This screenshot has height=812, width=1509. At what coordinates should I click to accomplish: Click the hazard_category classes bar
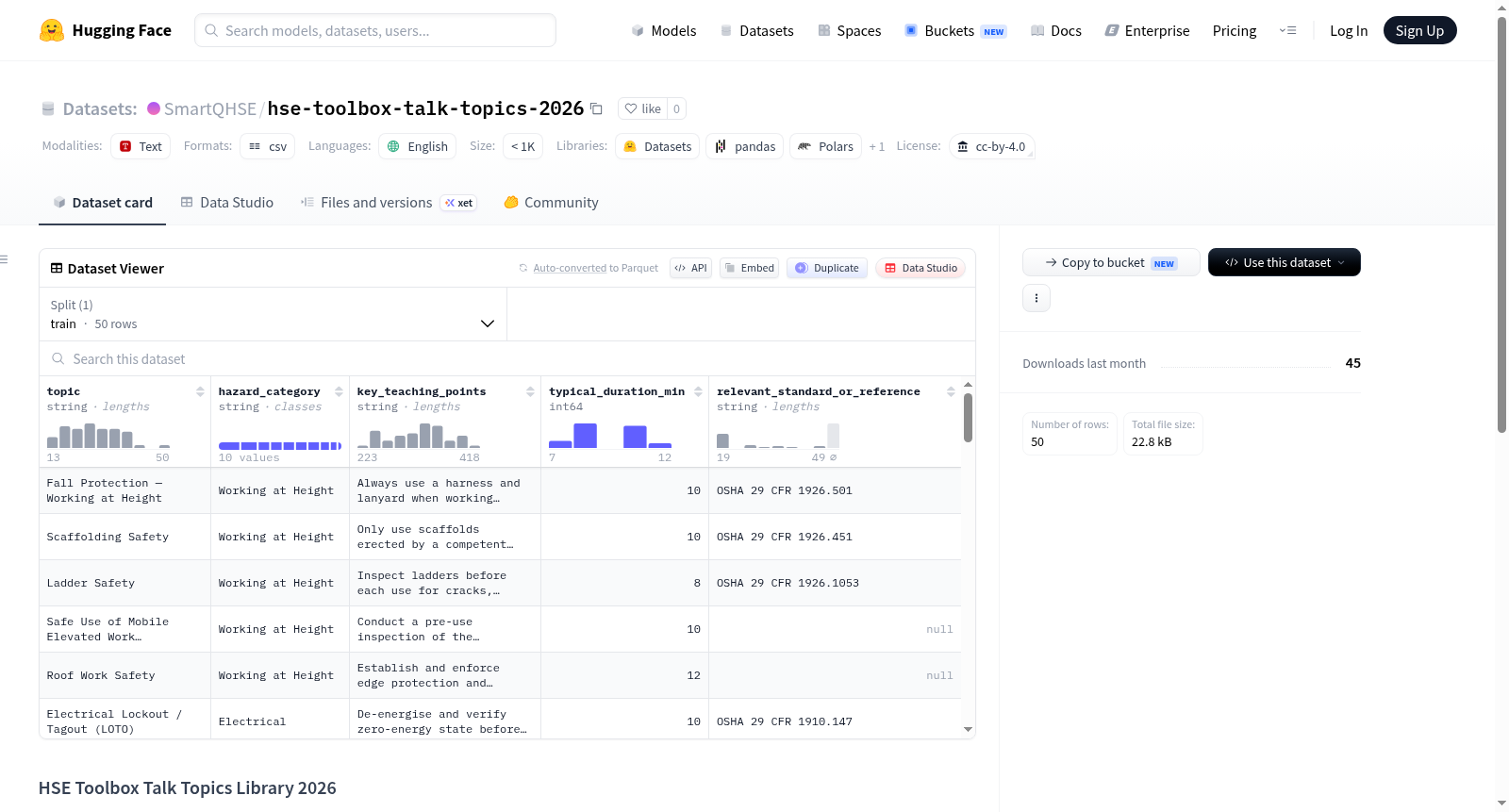point(280,445)
